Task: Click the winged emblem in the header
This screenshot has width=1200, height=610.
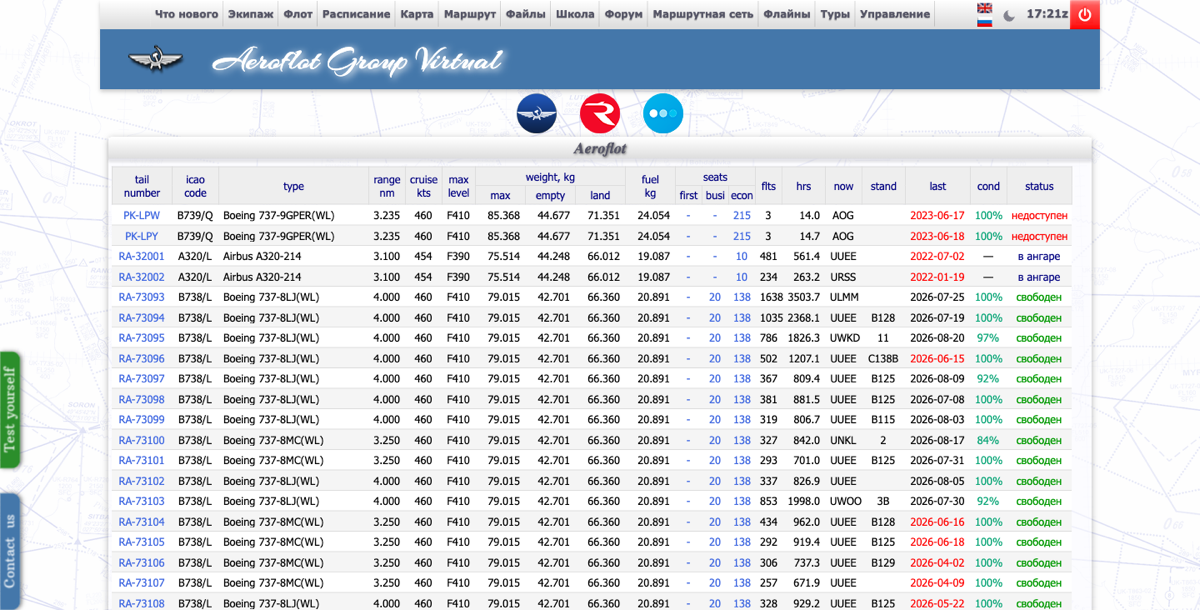Action: 155,60
